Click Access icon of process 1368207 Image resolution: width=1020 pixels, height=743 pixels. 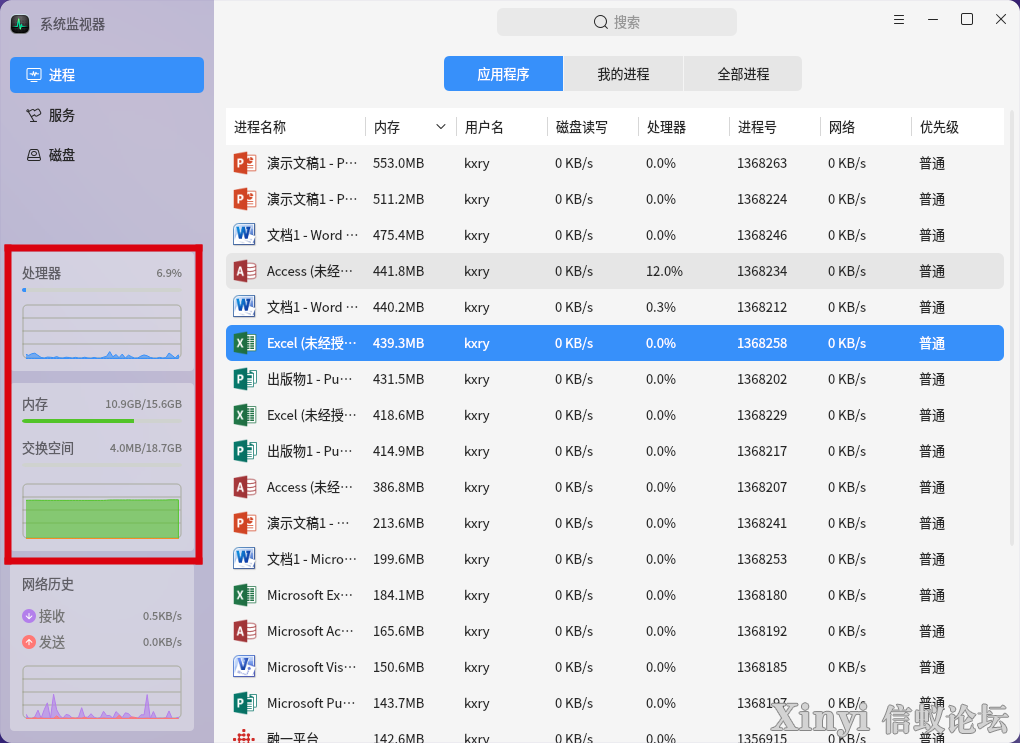[245, 487]
